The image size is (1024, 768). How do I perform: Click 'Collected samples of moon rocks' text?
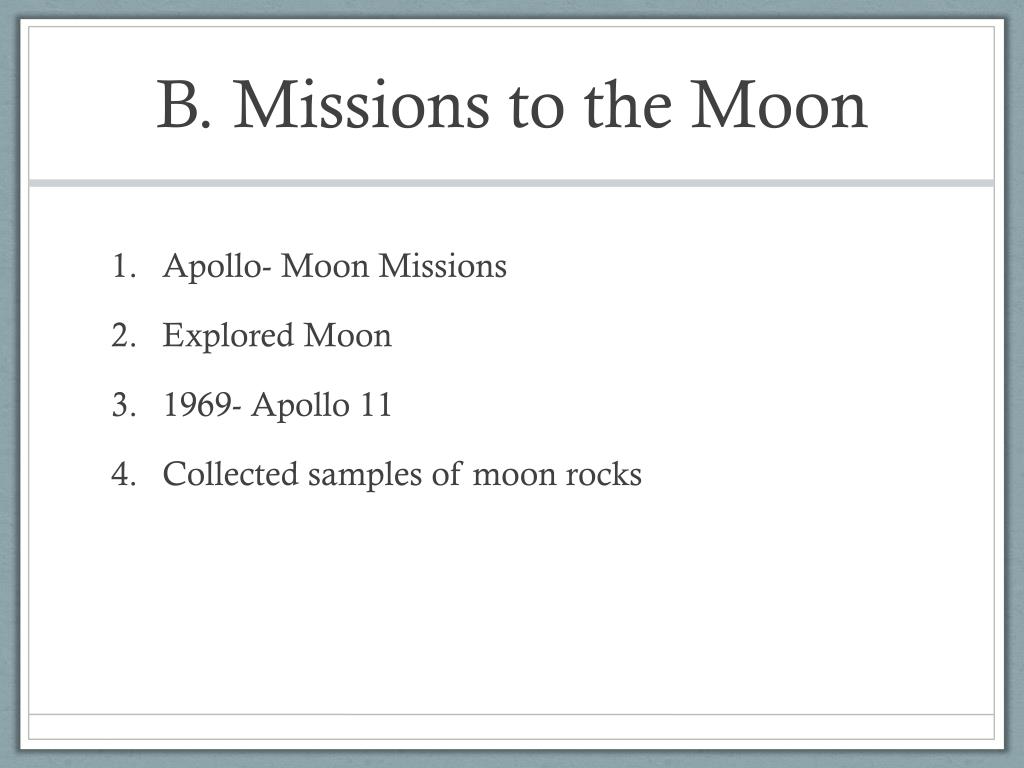pyautogui.click(x=402, y=474)
